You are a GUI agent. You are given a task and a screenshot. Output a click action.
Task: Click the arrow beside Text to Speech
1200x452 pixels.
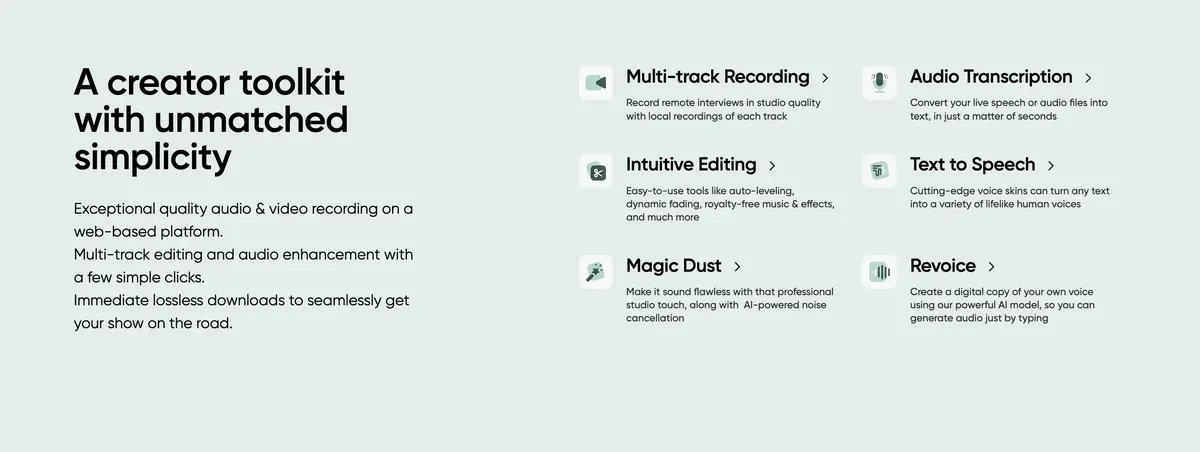pos(1051,166)
